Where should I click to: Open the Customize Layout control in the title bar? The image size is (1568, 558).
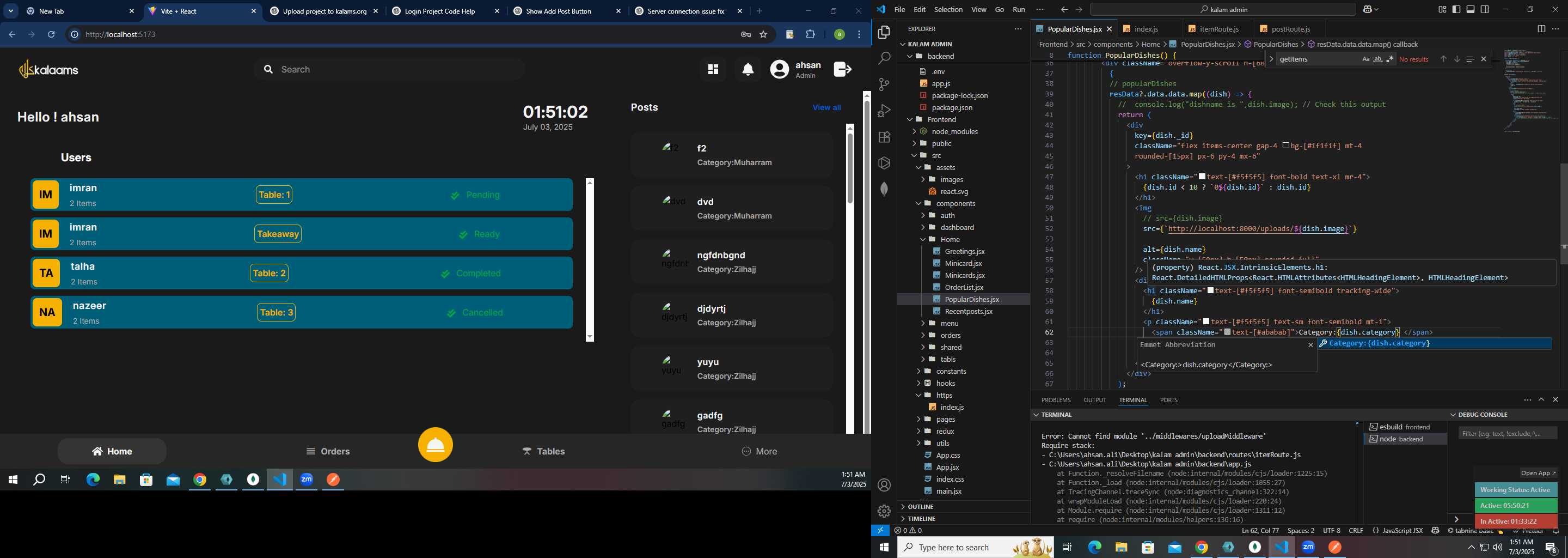[x=1442, y=10]
